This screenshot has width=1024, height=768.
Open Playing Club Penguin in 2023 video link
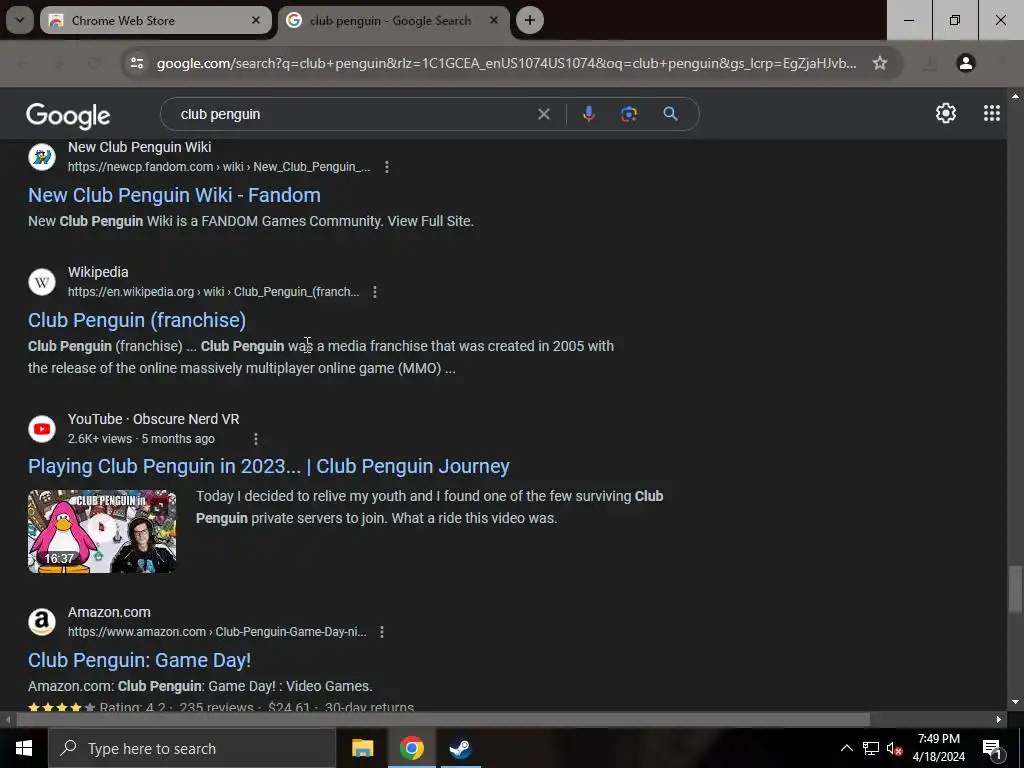269,466
